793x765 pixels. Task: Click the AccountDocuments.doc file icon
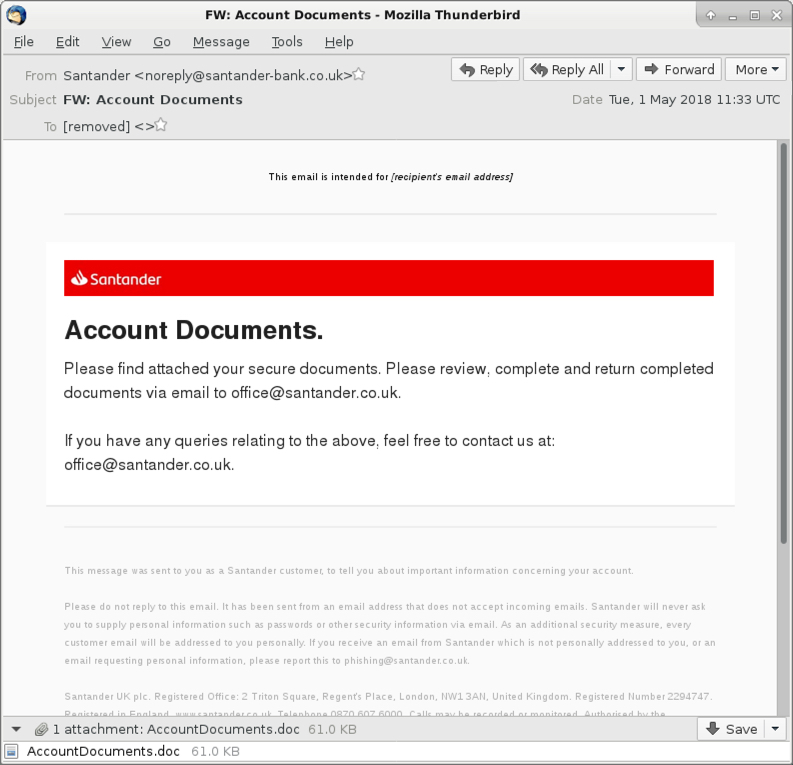coord(12,751)
